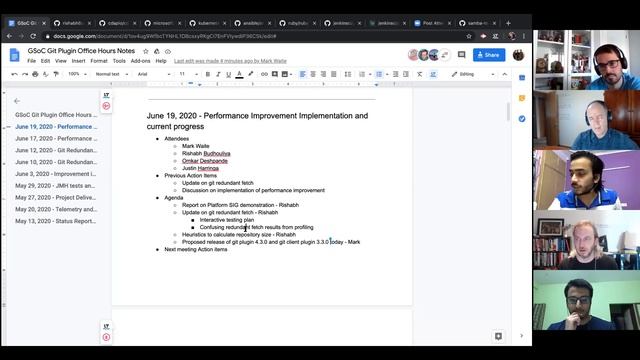Click the blue Share button

[x=489, y=55]
